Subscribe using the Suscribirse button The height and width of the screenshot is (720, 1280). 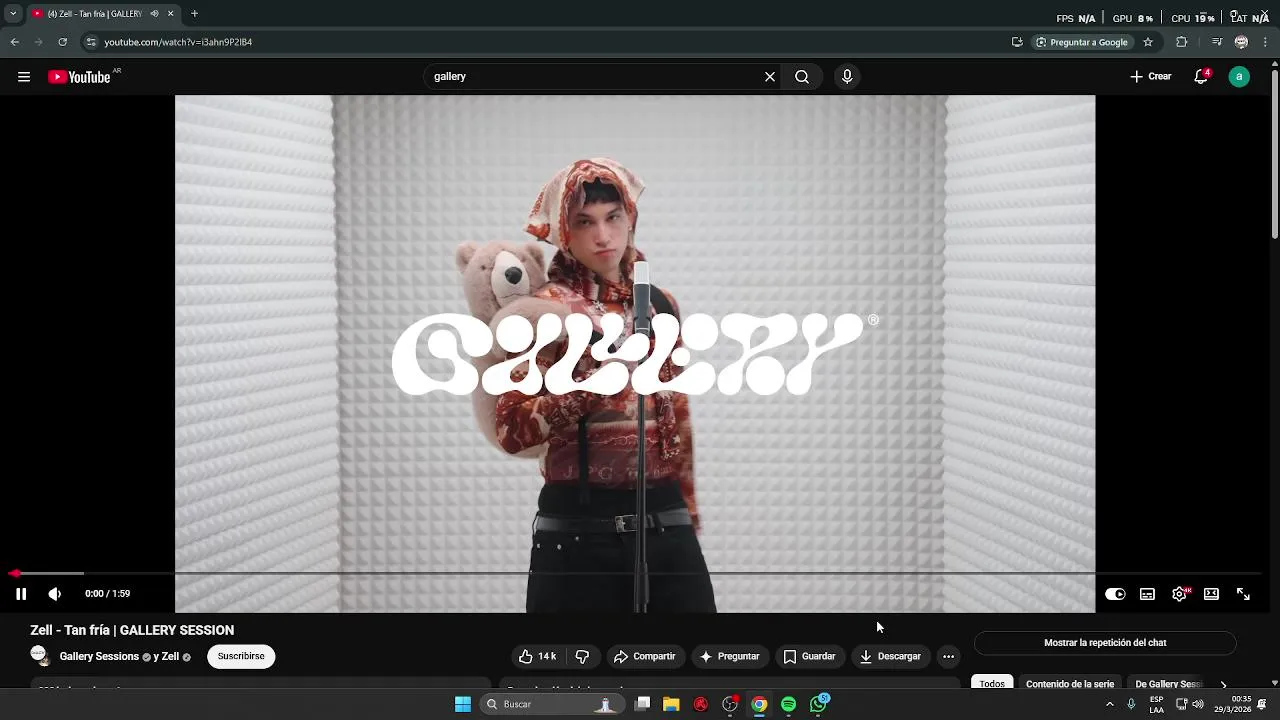point(241,657)
